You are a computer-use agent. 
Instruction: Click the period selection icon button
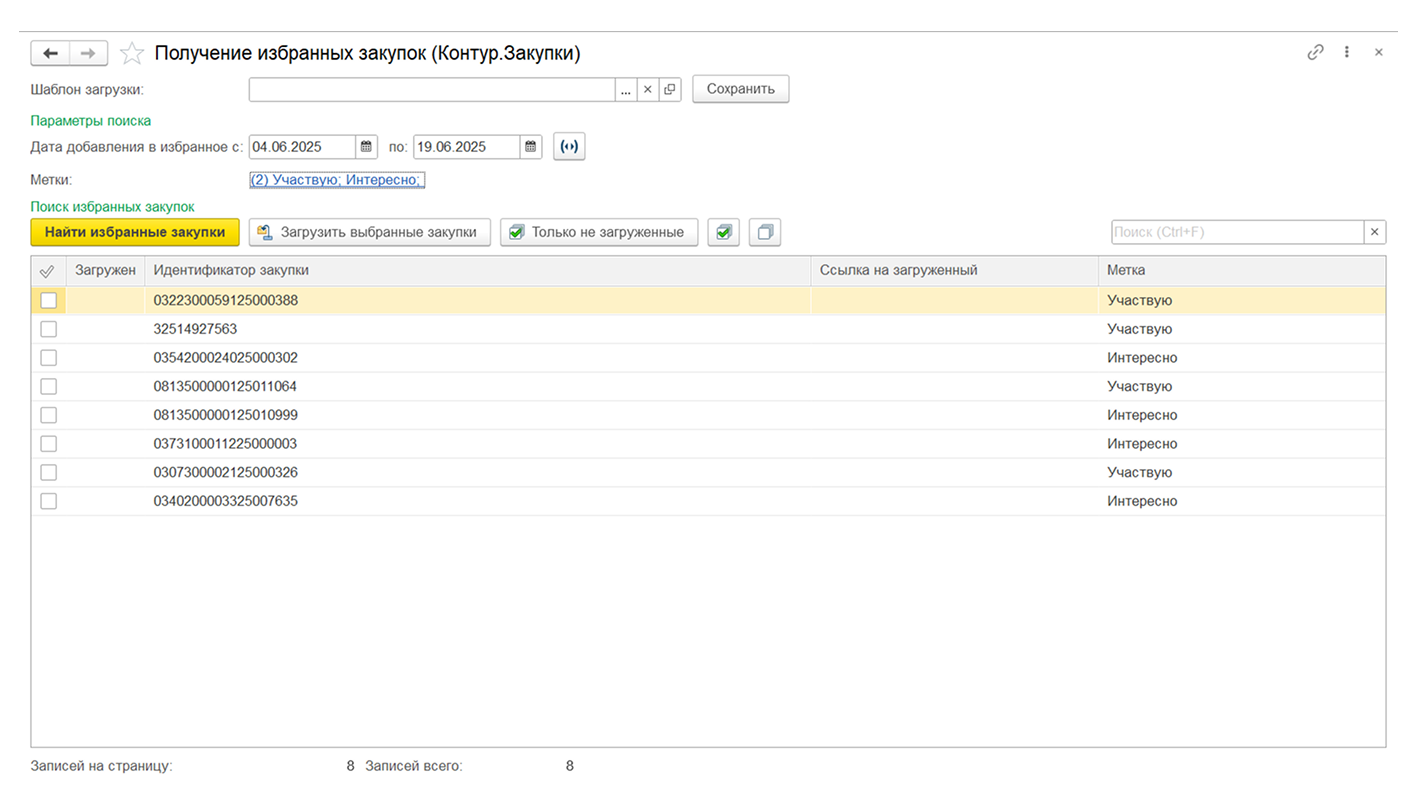[568, 147]
